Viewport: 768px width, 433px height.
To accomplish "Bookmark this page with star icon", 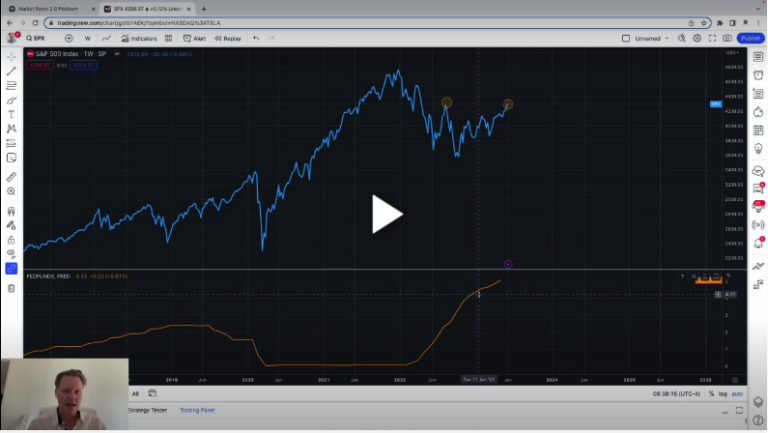I will [x=705, y=22].
